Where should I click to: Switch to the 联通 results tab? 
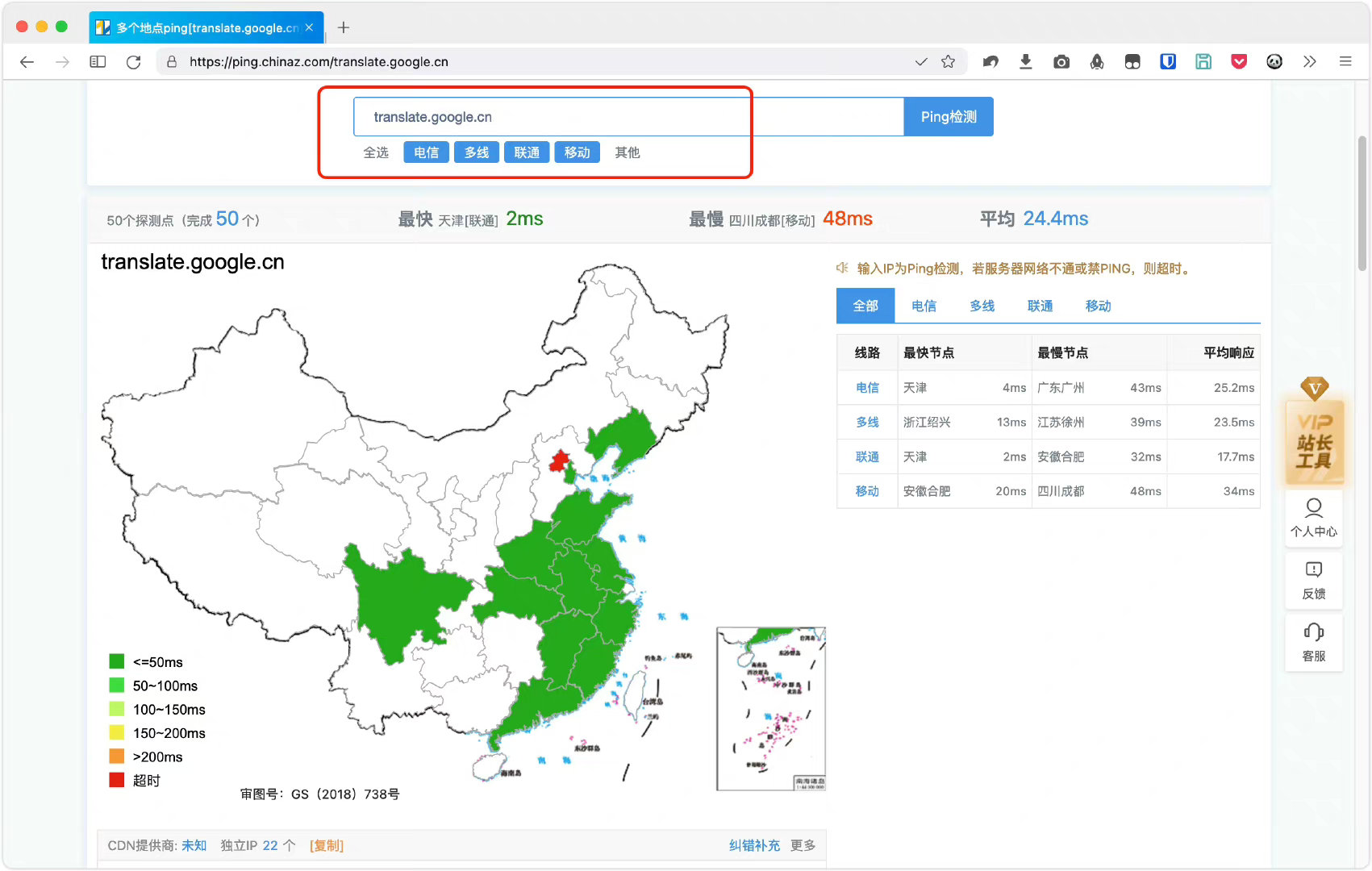coord(1040,306)
